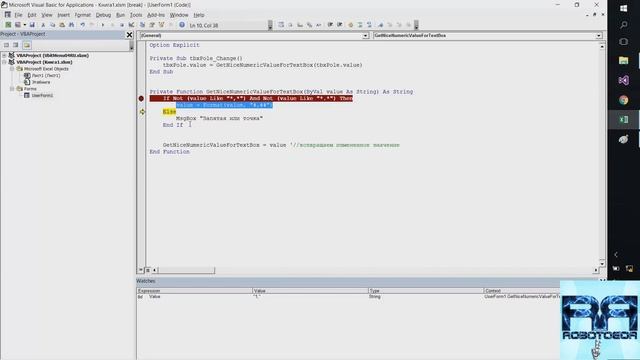Open the Window menu
Viewport: 640px width, 360px height.
179,15
